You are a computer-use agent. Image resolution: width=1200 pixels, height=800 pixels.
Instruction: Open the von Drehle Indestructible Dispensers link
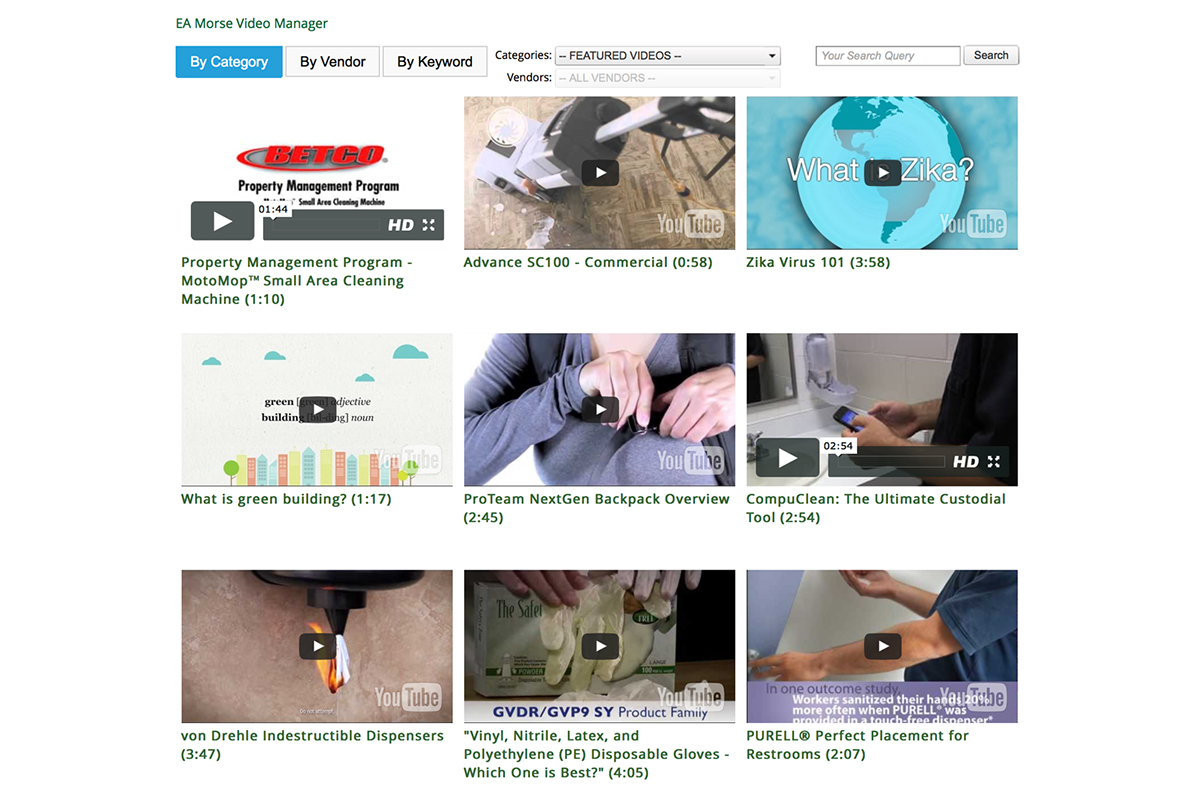(313, 745)
